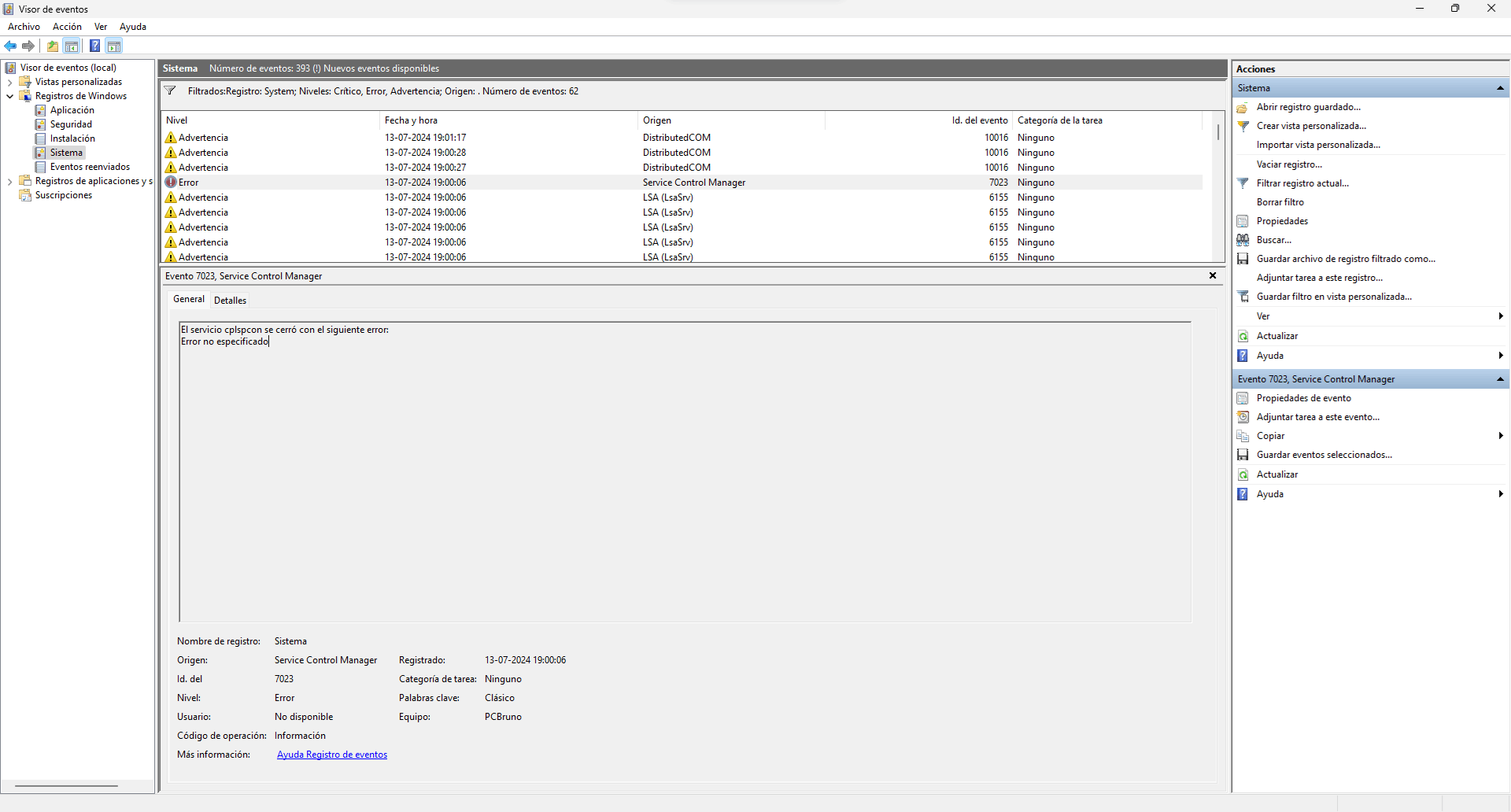Collapse the Evento 7023 section in Acciones
This screenshot has height=812, width=1511.
click(1500, 379)
